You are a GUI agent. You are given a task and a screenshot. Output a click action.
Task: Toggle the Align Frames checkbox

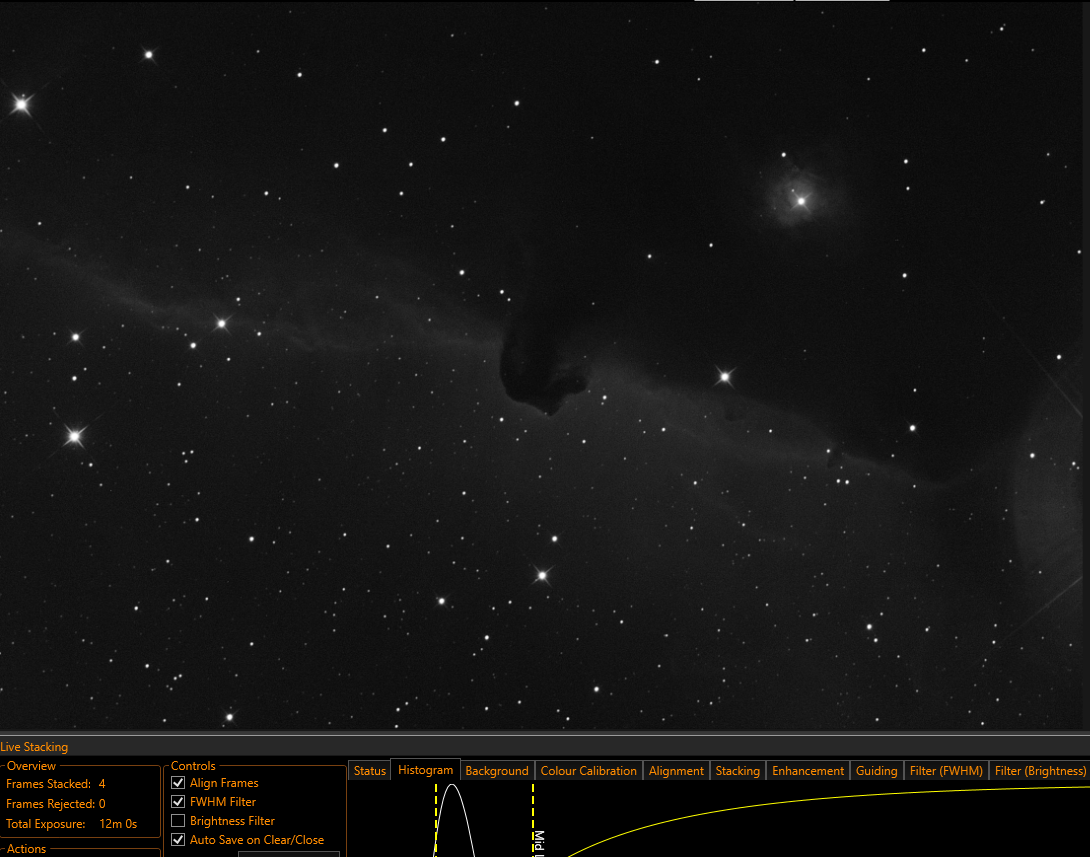coord(178,783)
